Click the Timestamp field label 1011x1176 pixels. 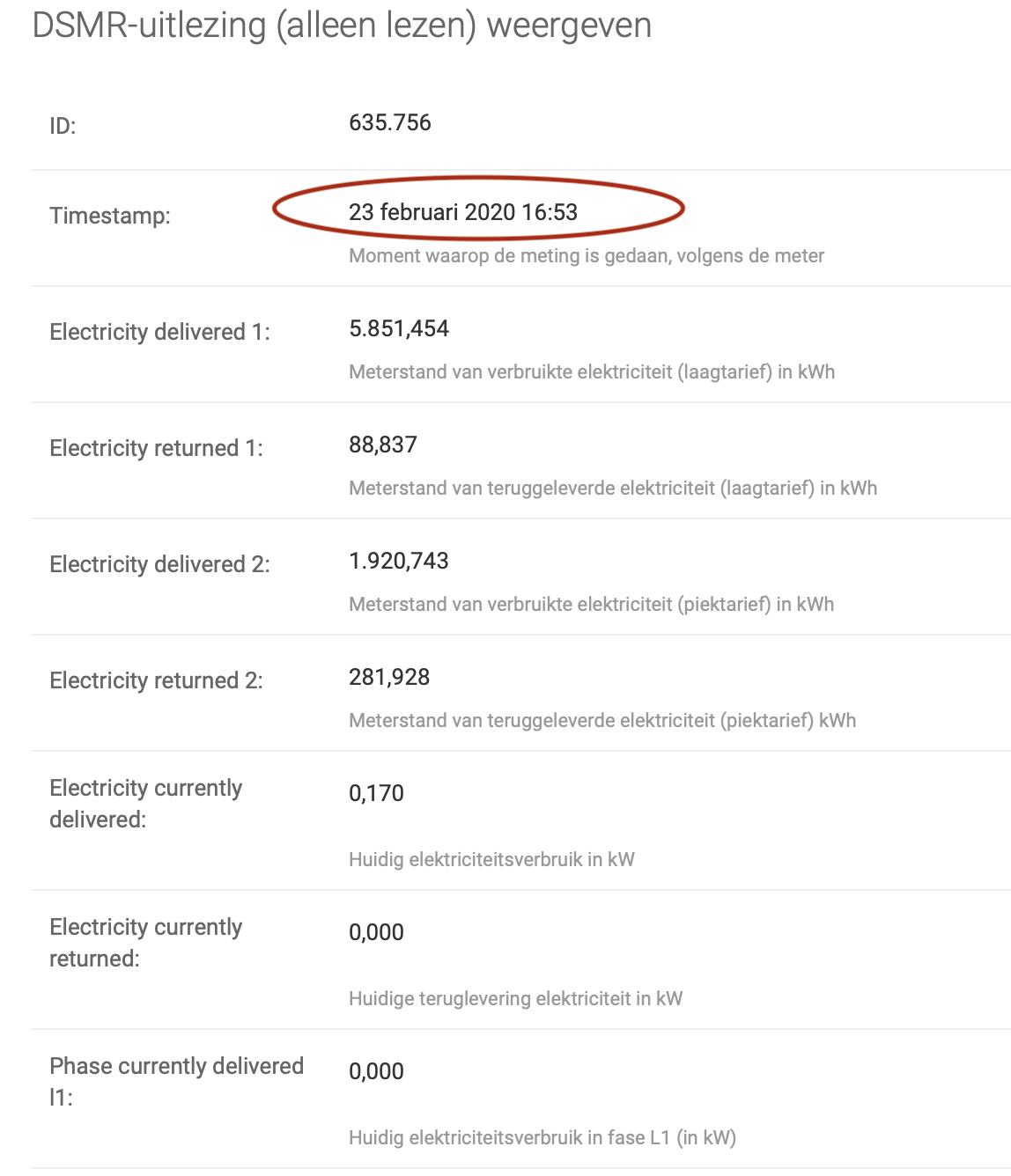coord(110,216)
